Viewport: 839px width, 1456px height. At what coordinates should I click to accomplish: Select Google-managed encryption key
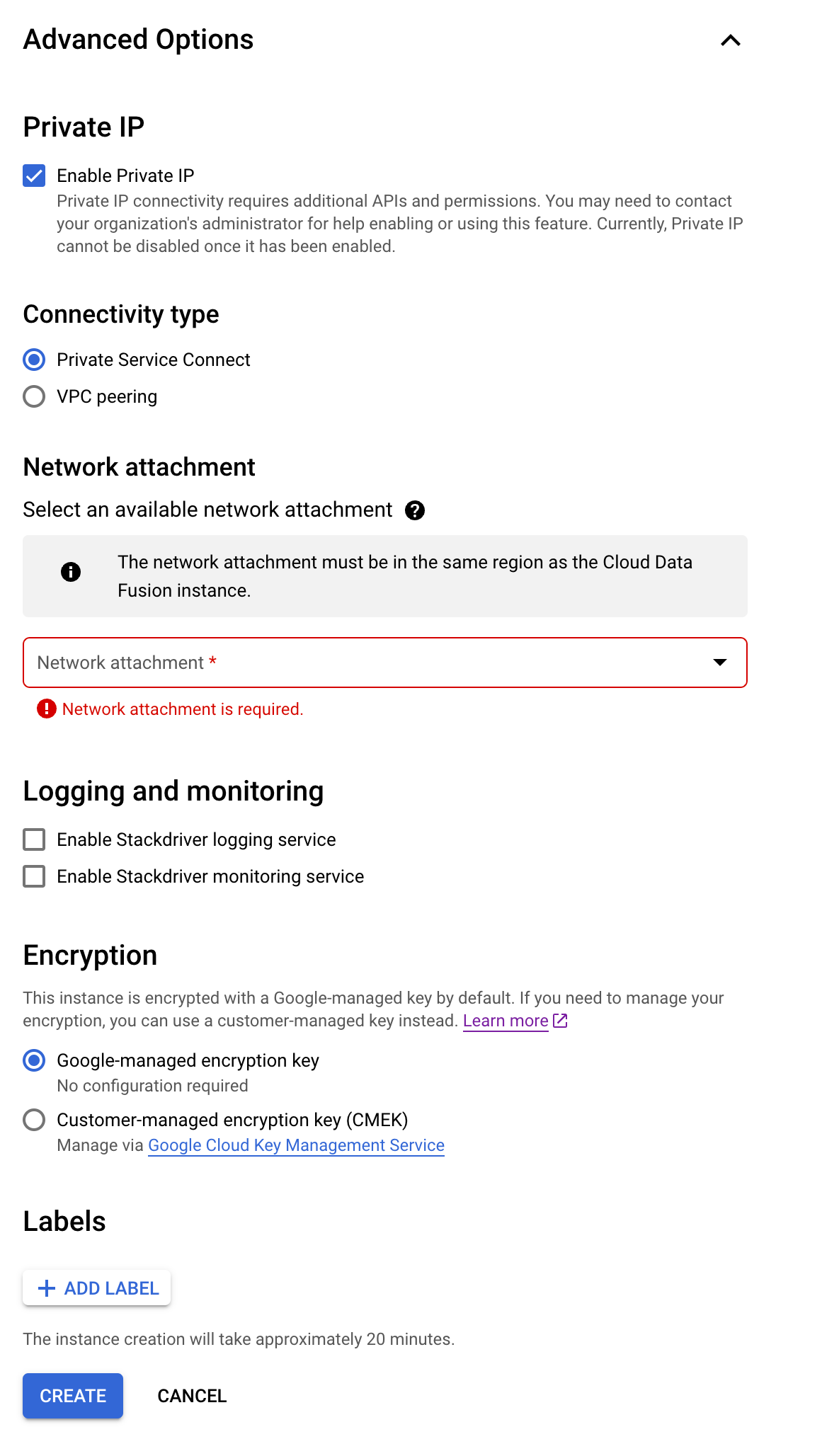coord(33,1060)
